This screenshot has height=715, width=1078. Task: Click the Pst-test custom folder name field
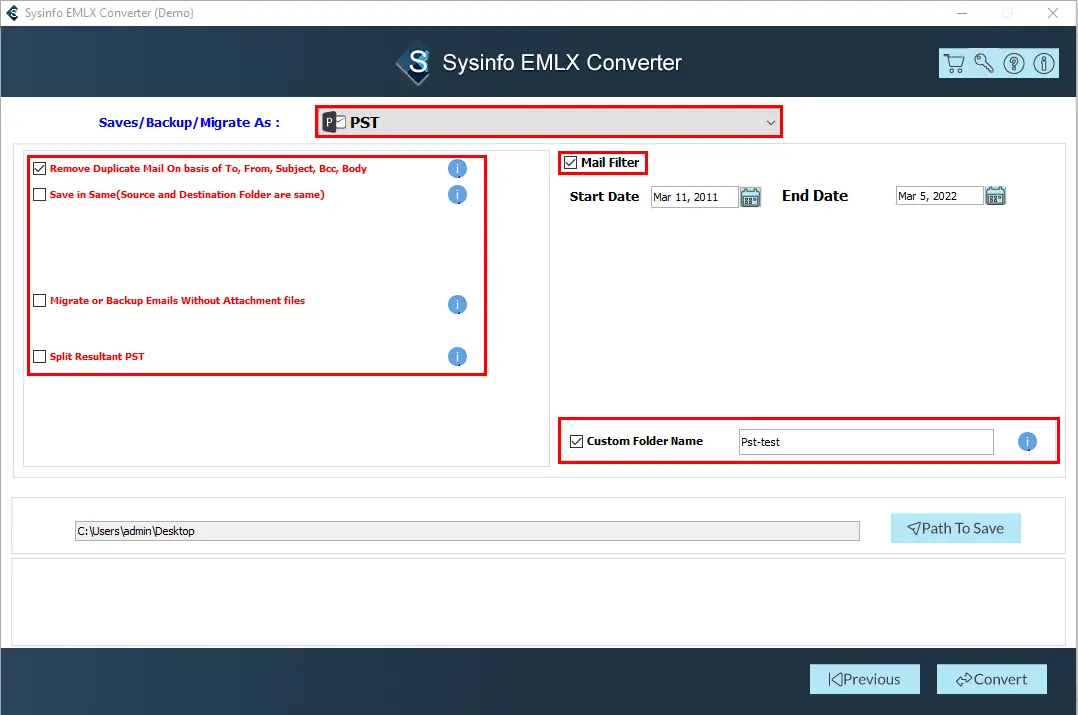(866, 442)
